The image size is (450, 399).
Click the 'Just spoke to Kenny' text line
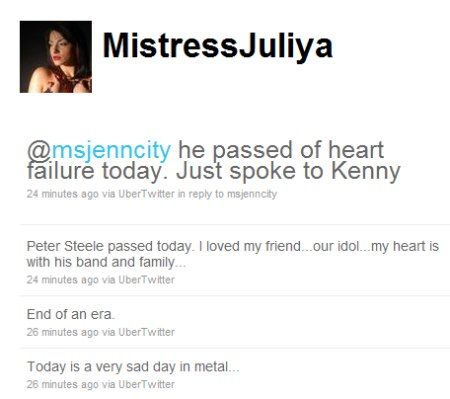(x=288, y=171)
